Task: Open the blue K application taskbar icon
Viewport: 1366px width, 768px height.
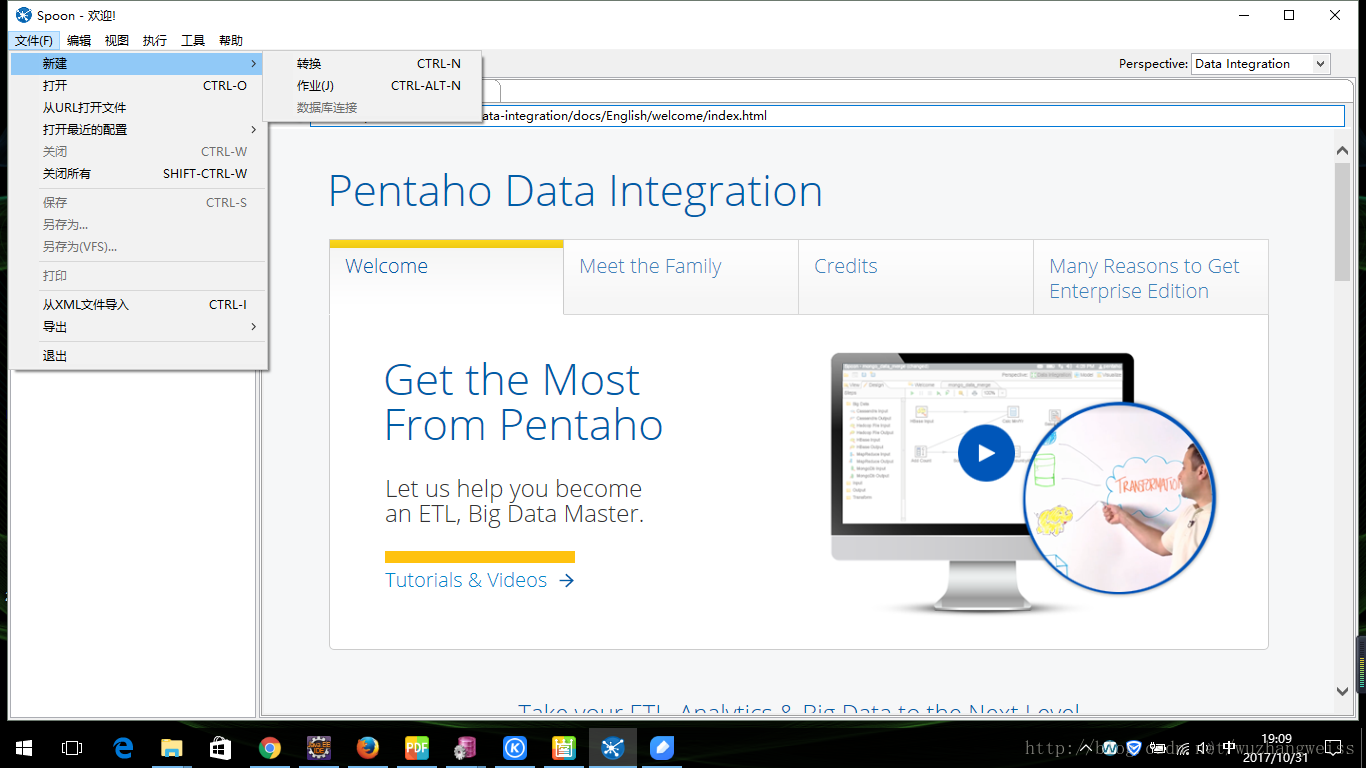Action: coord(515,747)
